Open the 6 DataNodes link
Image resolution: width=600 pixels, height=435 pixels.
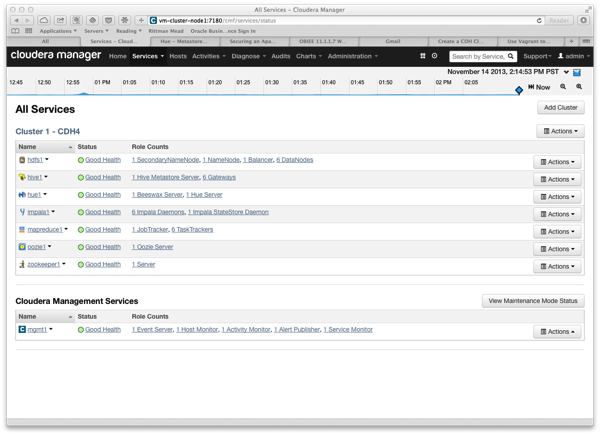(x=295, y=160)
